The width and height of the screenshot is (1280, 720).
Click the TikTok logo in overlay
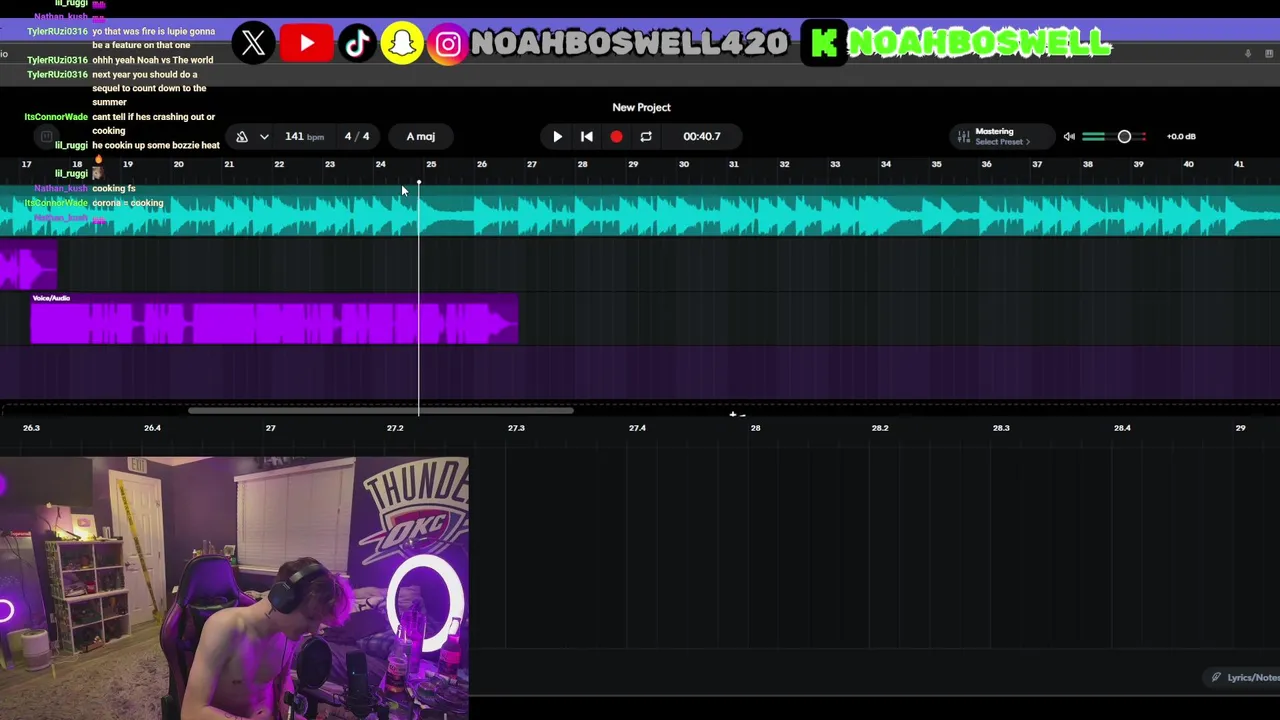357,43
